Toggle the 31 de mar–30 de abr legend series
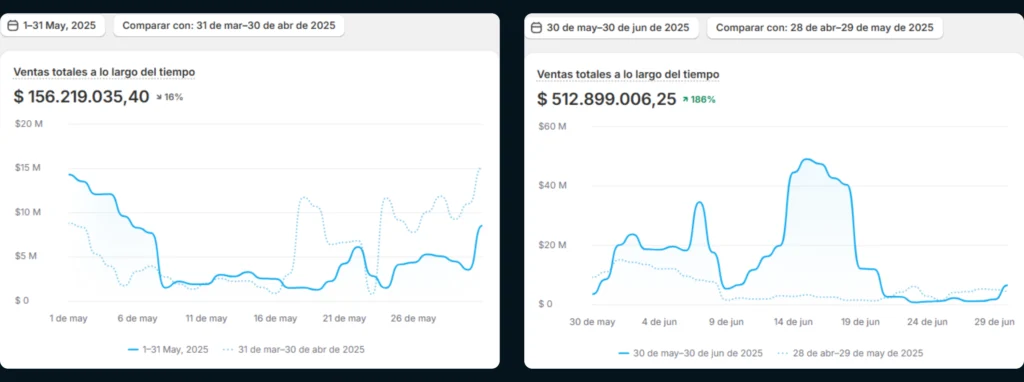This screenshot has height=382, width=1024. (x=293, y=349)
